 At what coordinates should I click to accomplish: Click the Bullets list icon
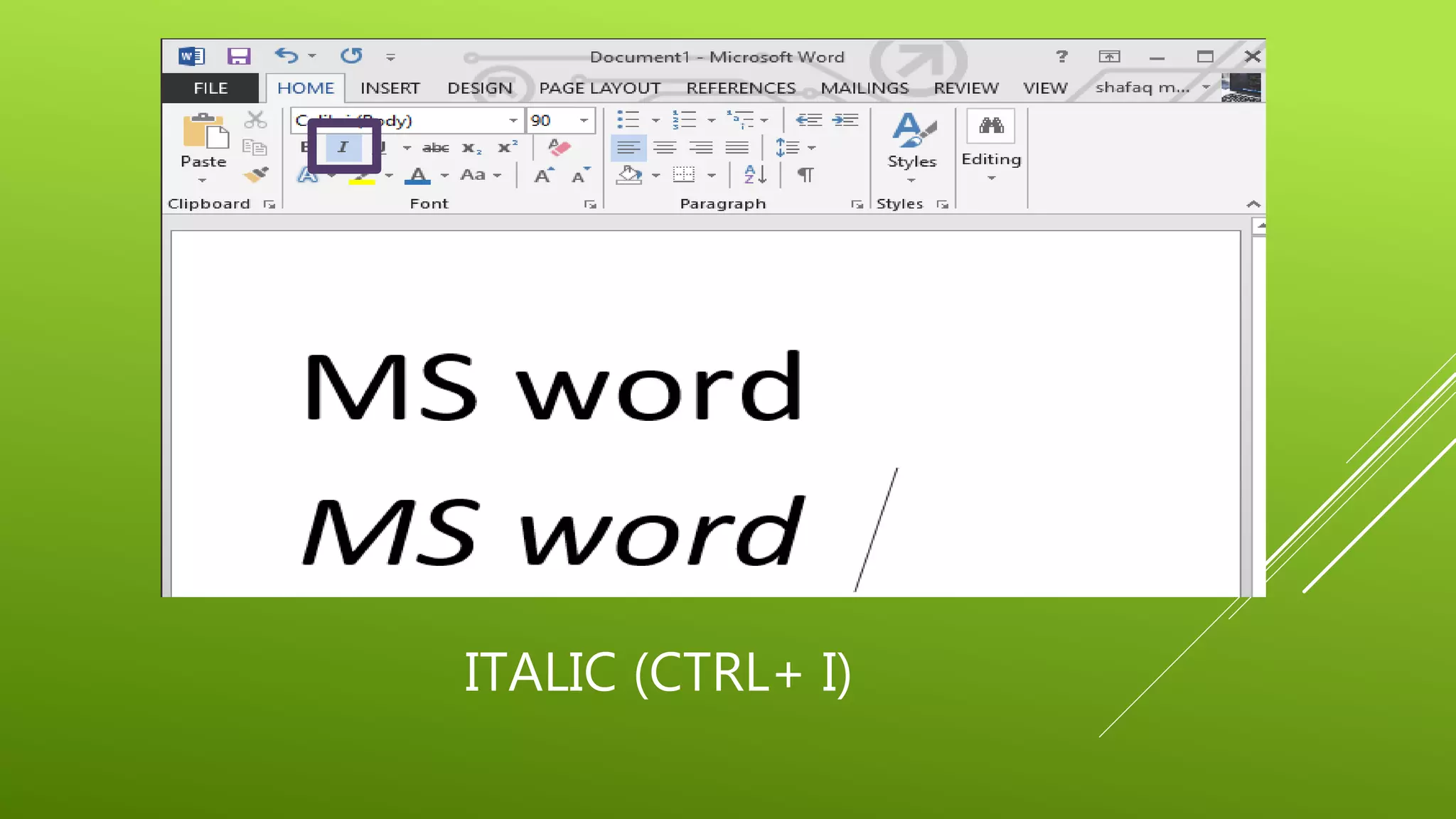tap(628, 119)
